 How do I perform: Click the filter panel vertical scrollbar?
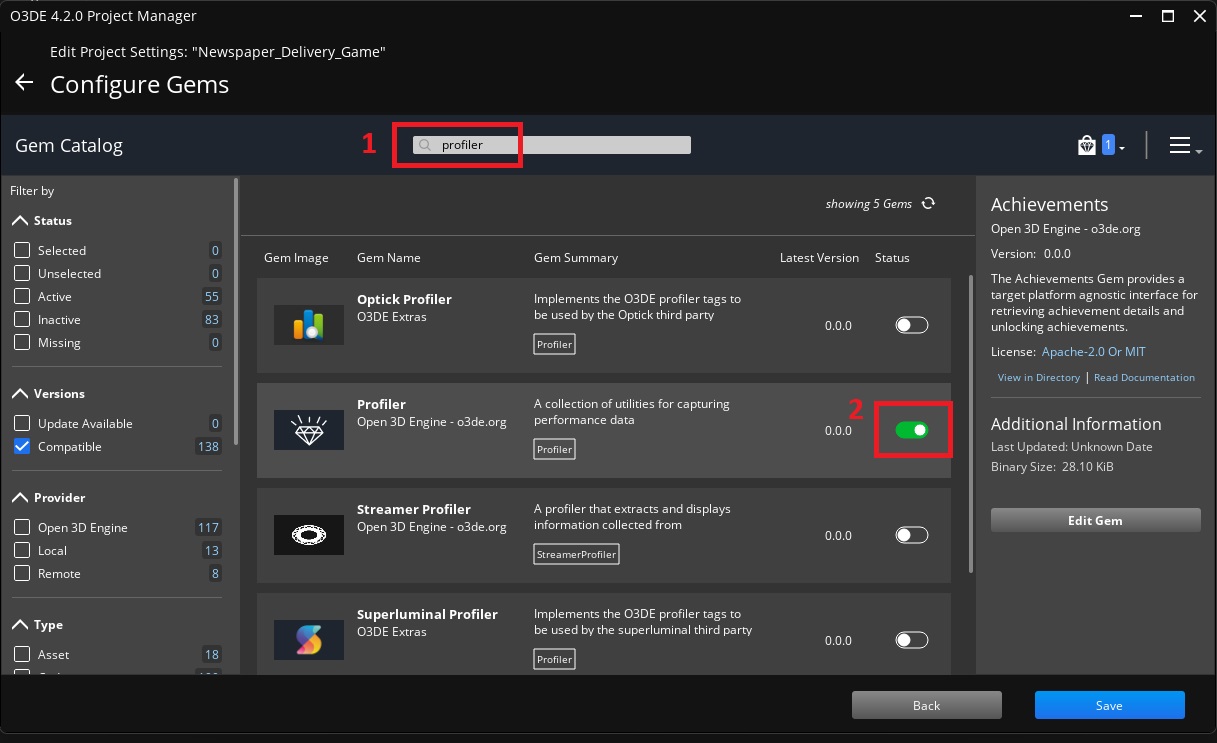coord(236,311)
